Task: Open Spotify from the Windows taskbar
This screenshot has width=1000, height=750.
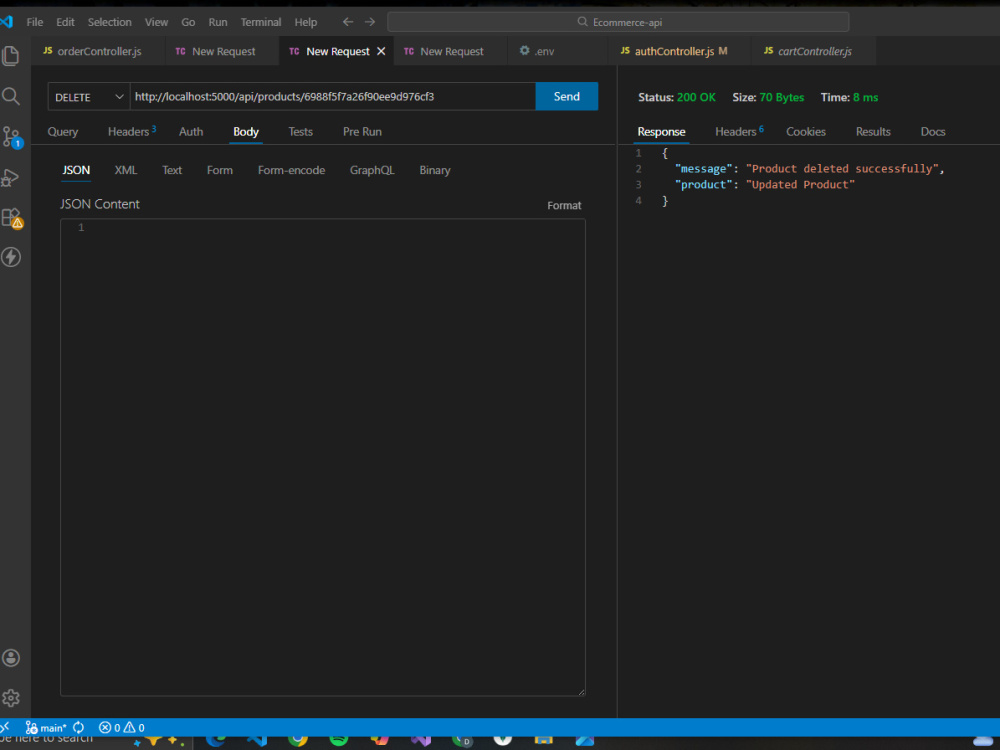Action: click(339, 739)
